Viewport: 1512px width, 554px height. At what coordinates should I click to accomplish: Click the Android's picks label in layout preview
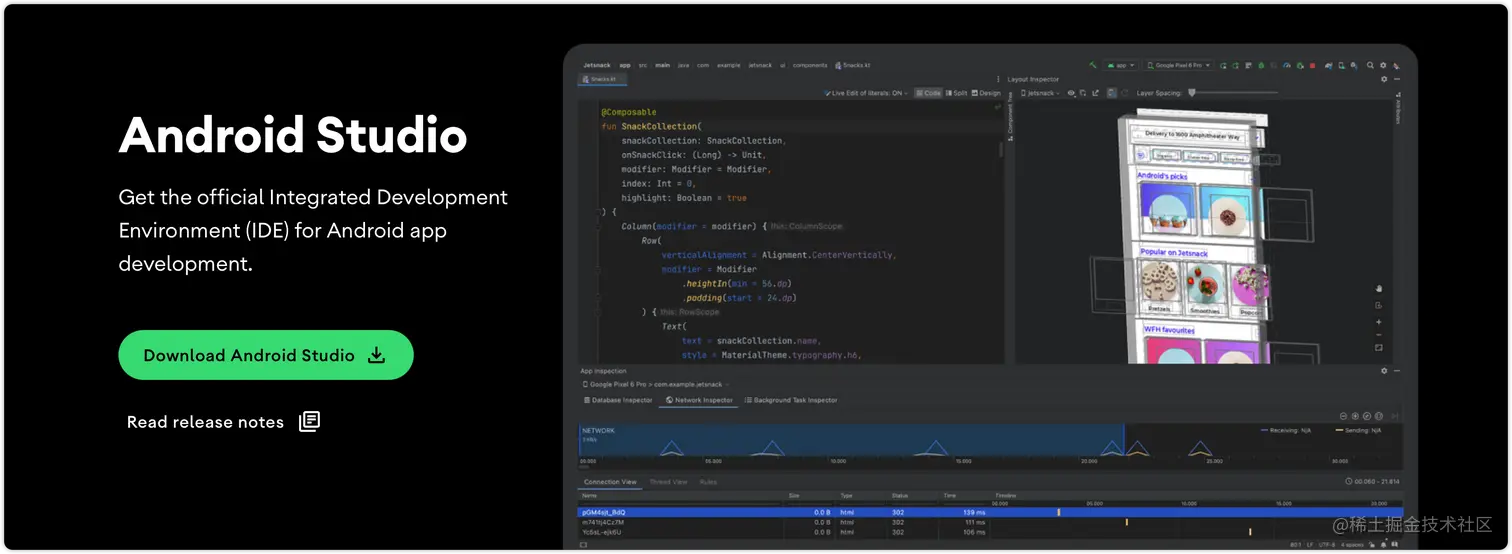[x=1163, y=176]
